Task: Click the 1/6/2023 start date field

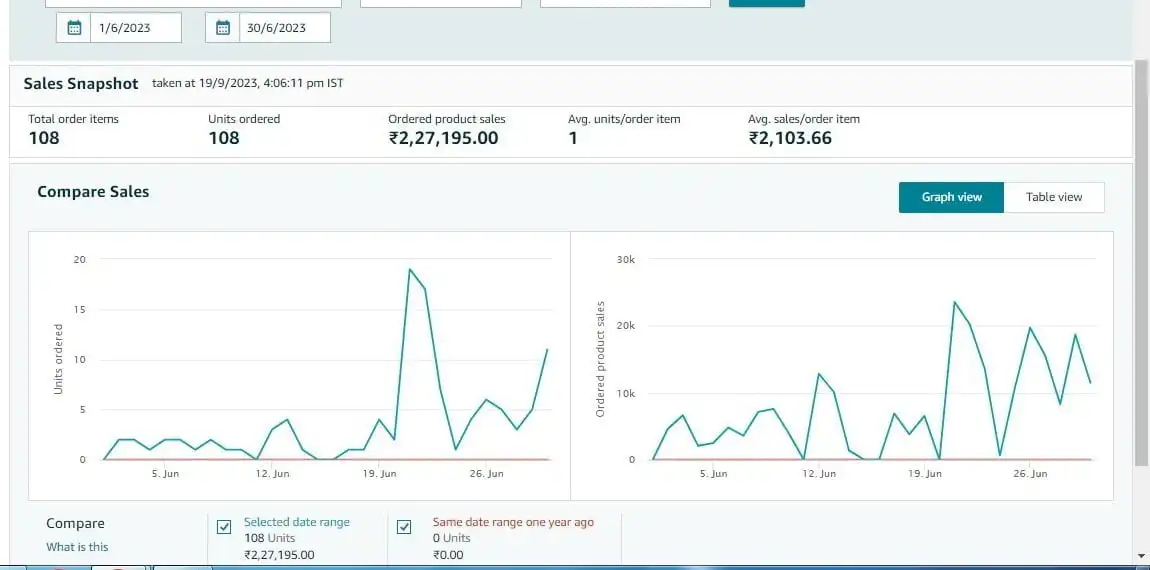Action: (x=135, y=28)
